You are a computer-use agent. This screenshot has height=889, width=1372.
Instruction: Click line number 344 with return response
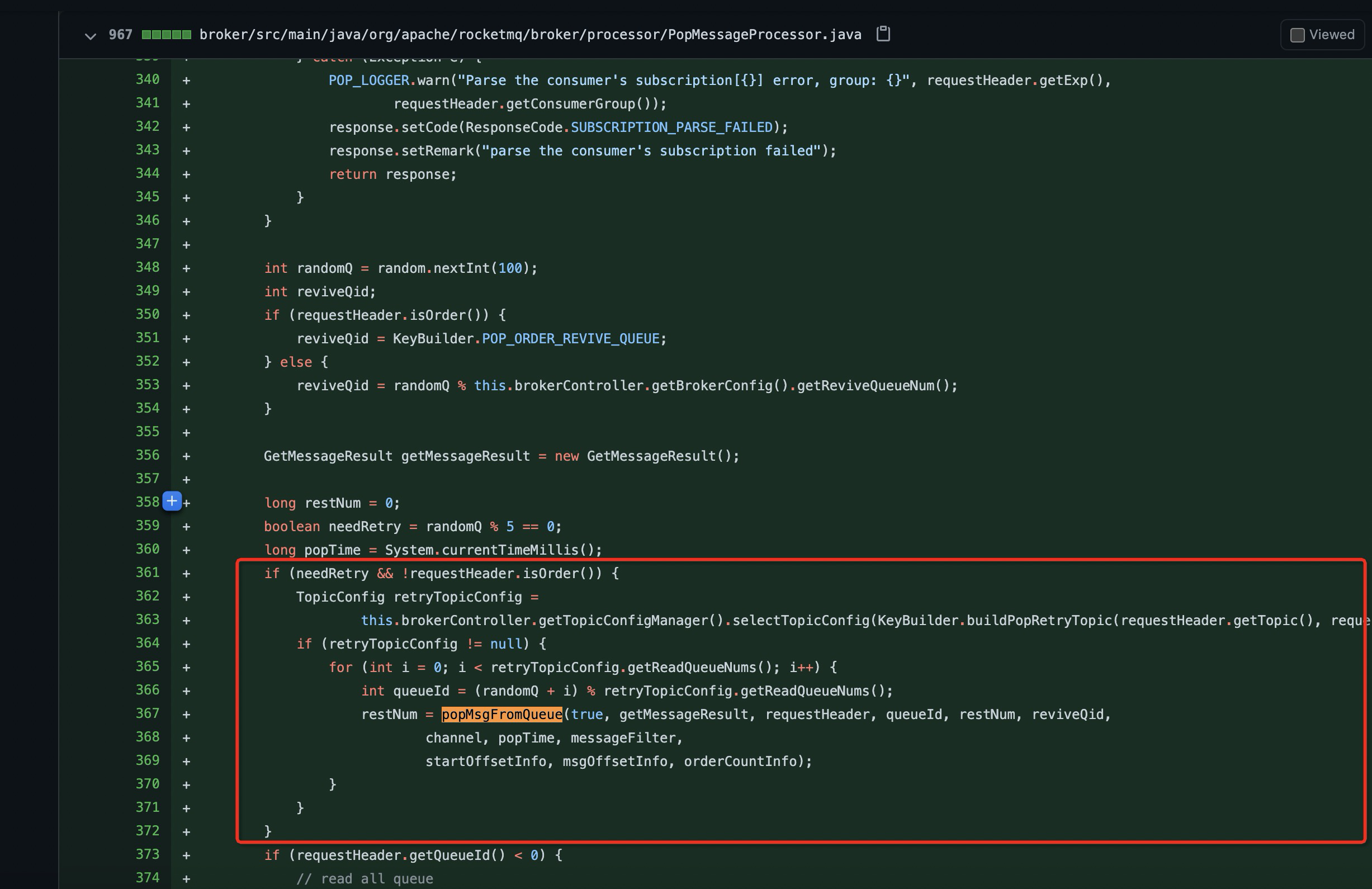(148, 173)
